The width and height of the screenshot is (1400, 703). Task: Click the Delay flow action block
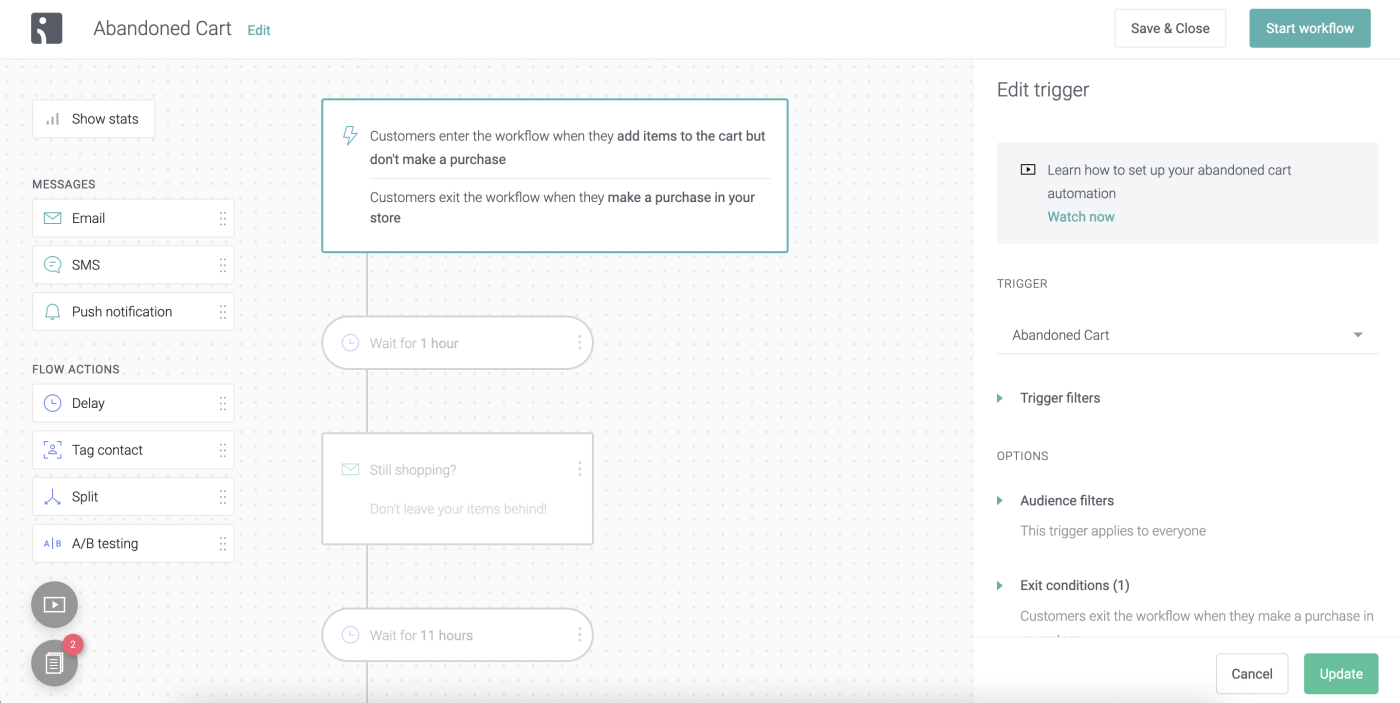(133, 403)
